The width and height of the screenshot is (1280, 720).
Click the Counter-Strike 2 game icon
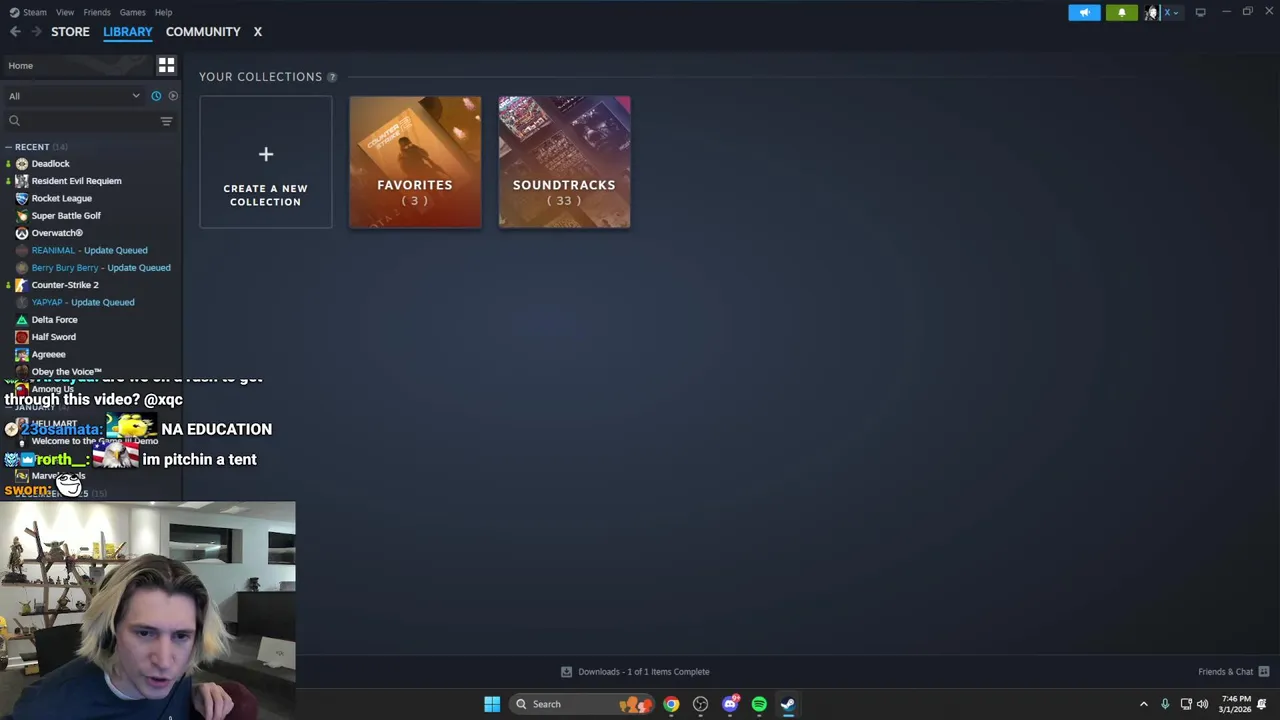[x=22, y=285]
